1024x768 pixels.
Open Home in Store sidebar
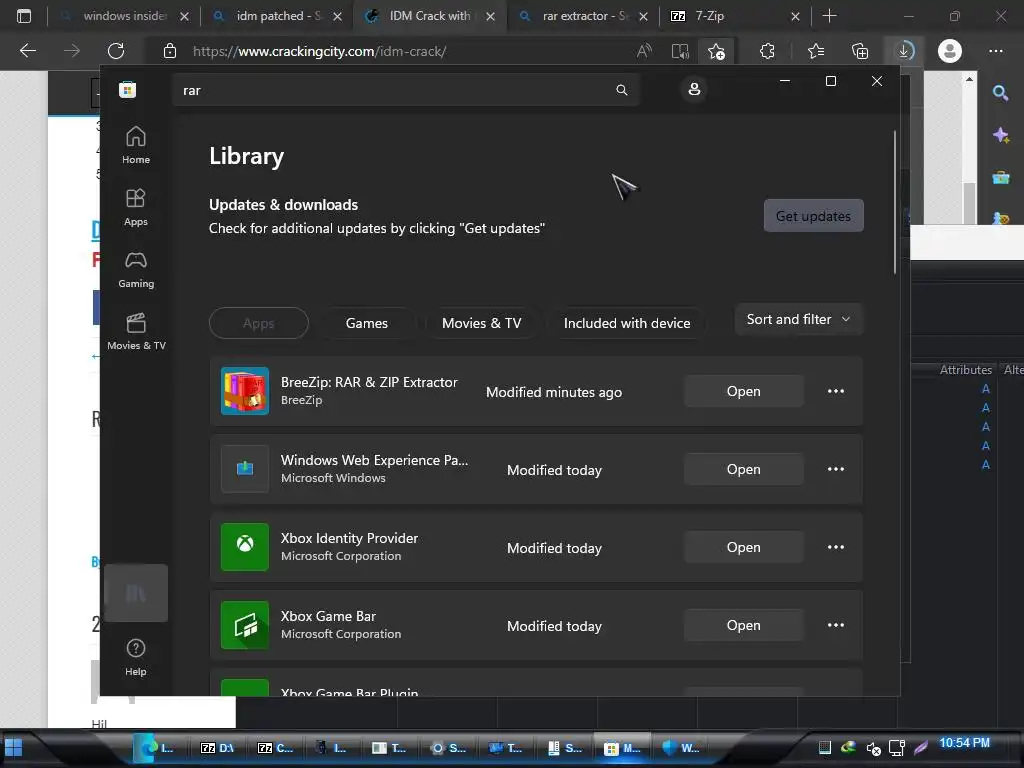coord(136,145)
